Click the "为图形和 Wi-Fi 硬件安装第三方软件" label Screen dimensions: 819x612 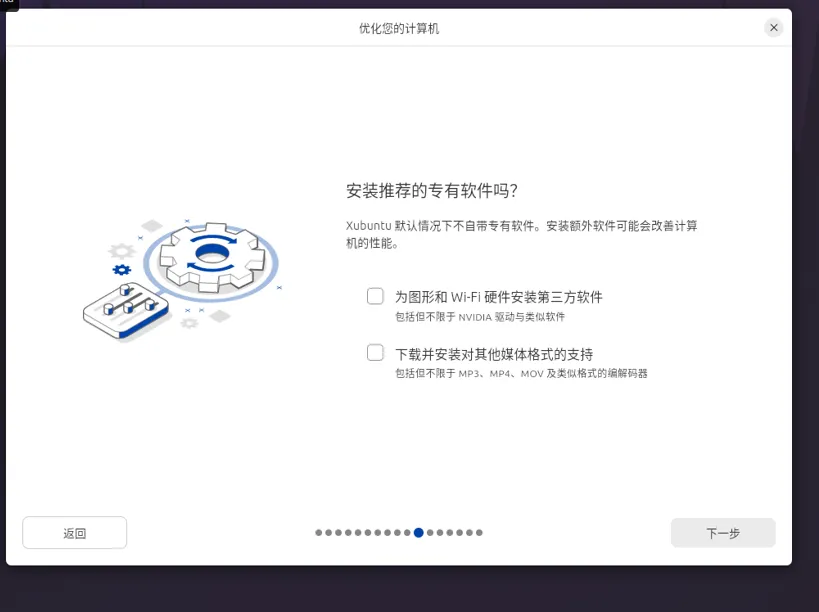click(499, 297)
